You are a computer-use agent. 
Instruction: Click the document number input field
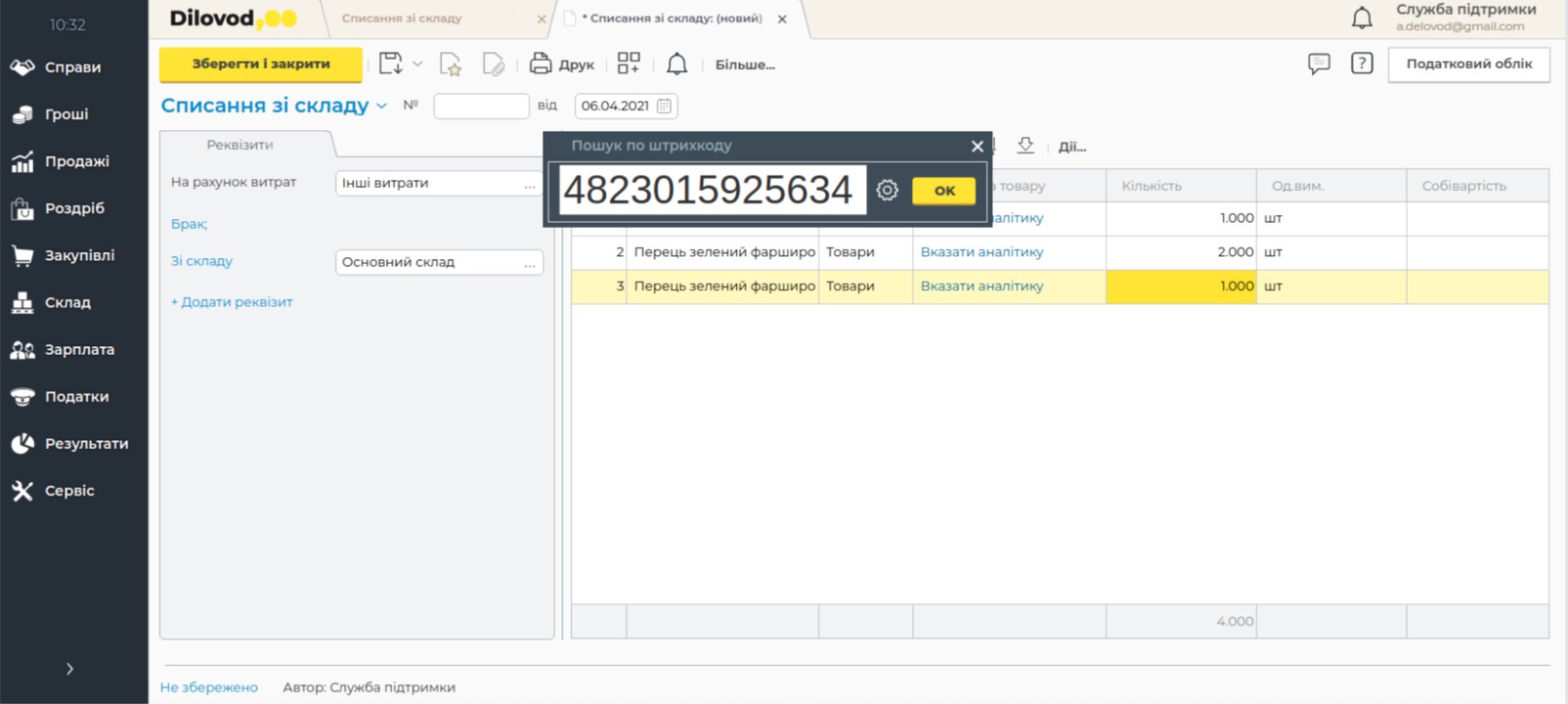click(x=481, y=106)
